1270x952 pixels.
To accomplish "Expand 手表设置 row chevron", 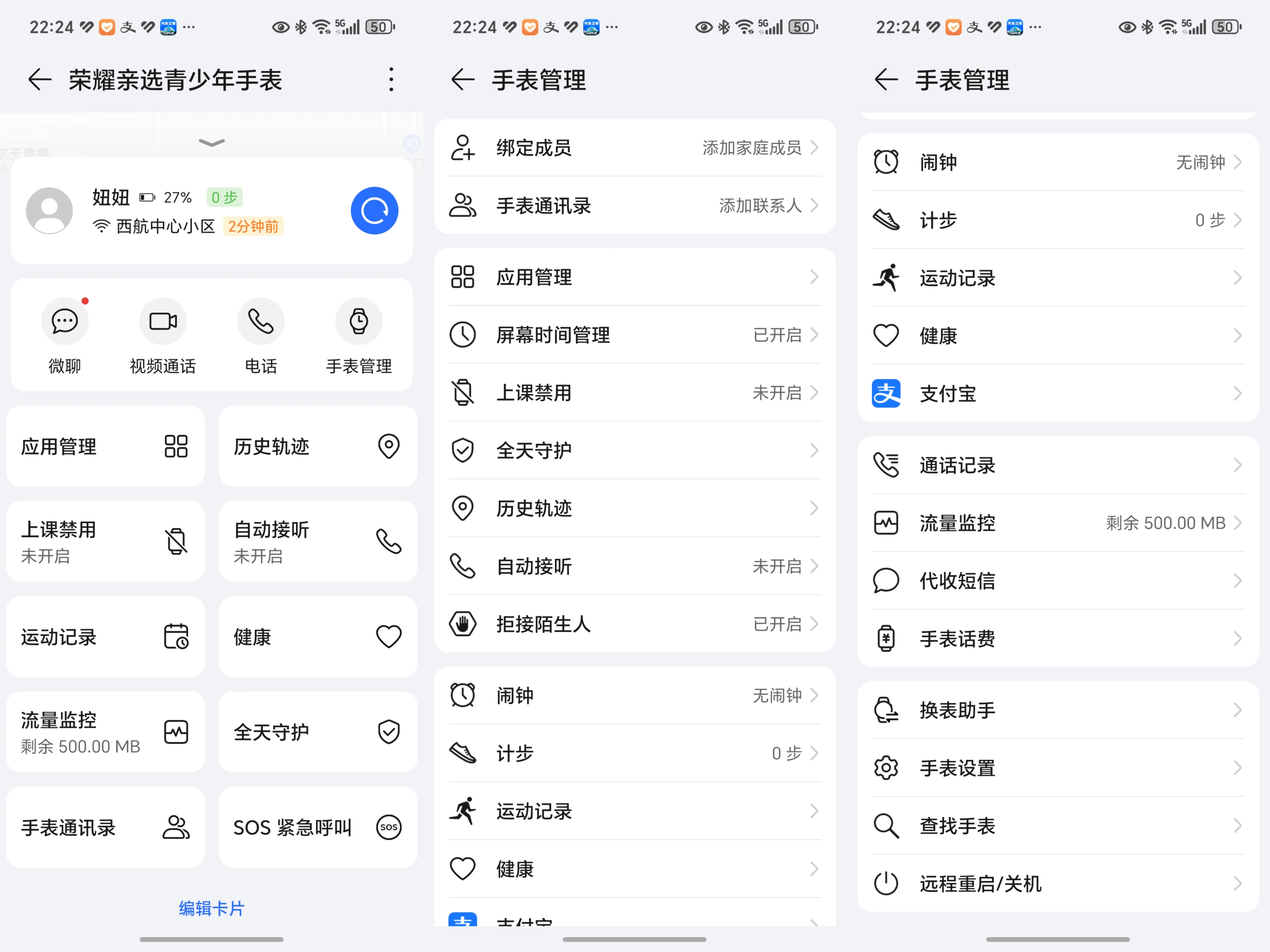I will coord(1237,768).
